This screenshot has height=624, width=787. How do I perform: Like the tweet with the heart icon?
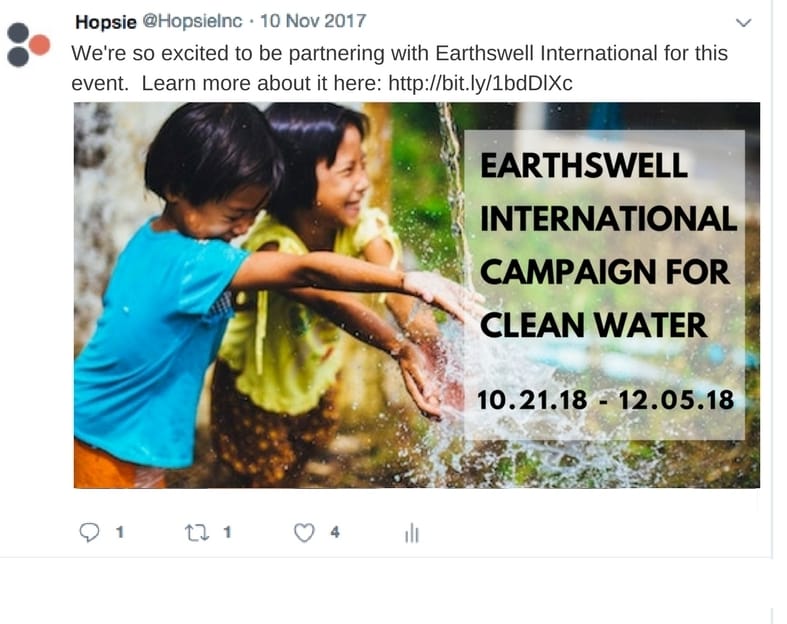point(304,533)
